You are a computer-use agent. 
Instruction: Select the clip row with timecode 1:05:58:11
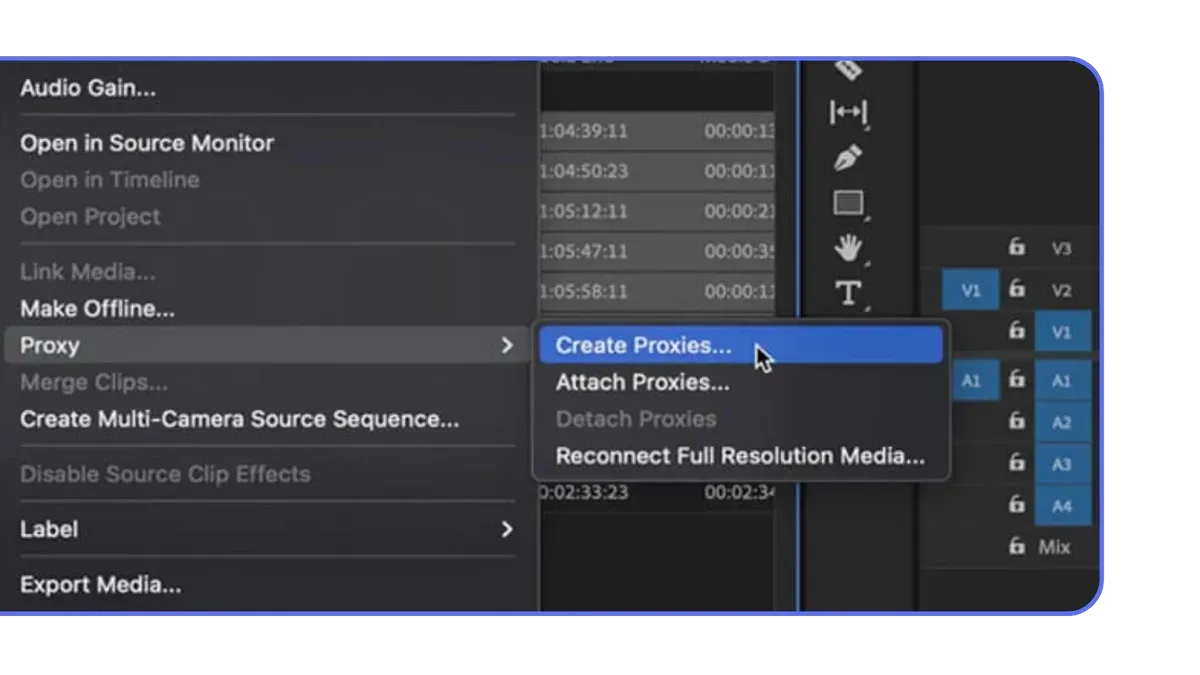(658, 291)
